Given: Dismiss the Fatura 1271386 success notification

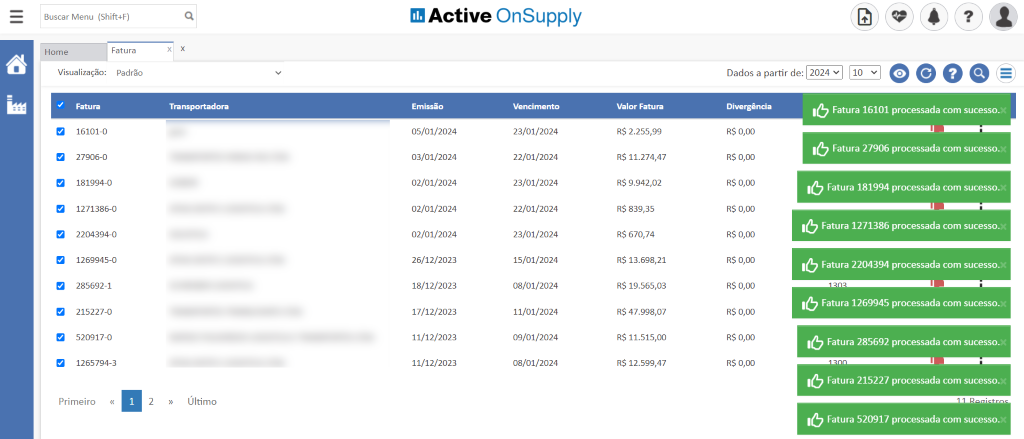Looking at the screenshot, I should [x=1003, y=226].
